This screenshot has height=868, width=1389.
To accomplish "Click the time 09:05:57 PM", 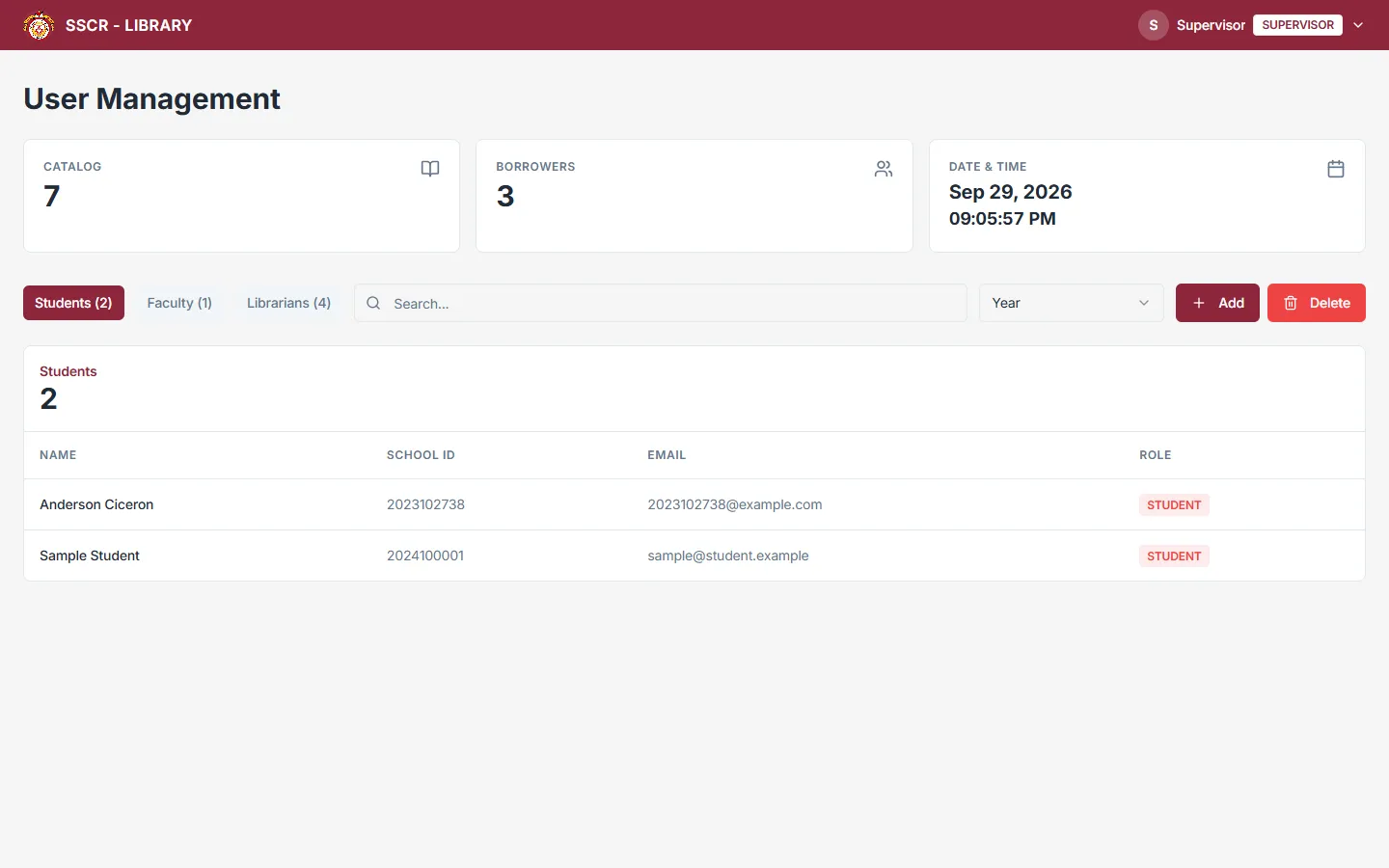I will pyautogui.click(x=1002, y=219).
